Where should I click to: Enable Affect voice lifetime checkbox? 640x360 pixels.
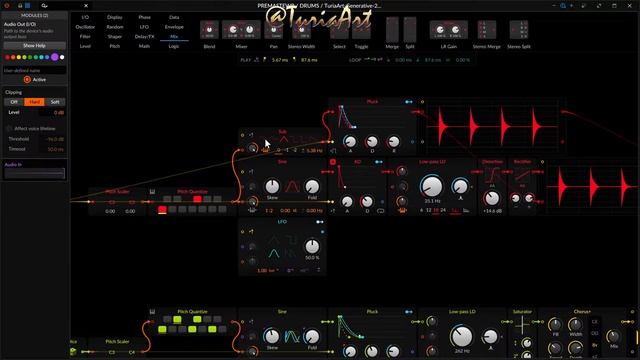9,129
